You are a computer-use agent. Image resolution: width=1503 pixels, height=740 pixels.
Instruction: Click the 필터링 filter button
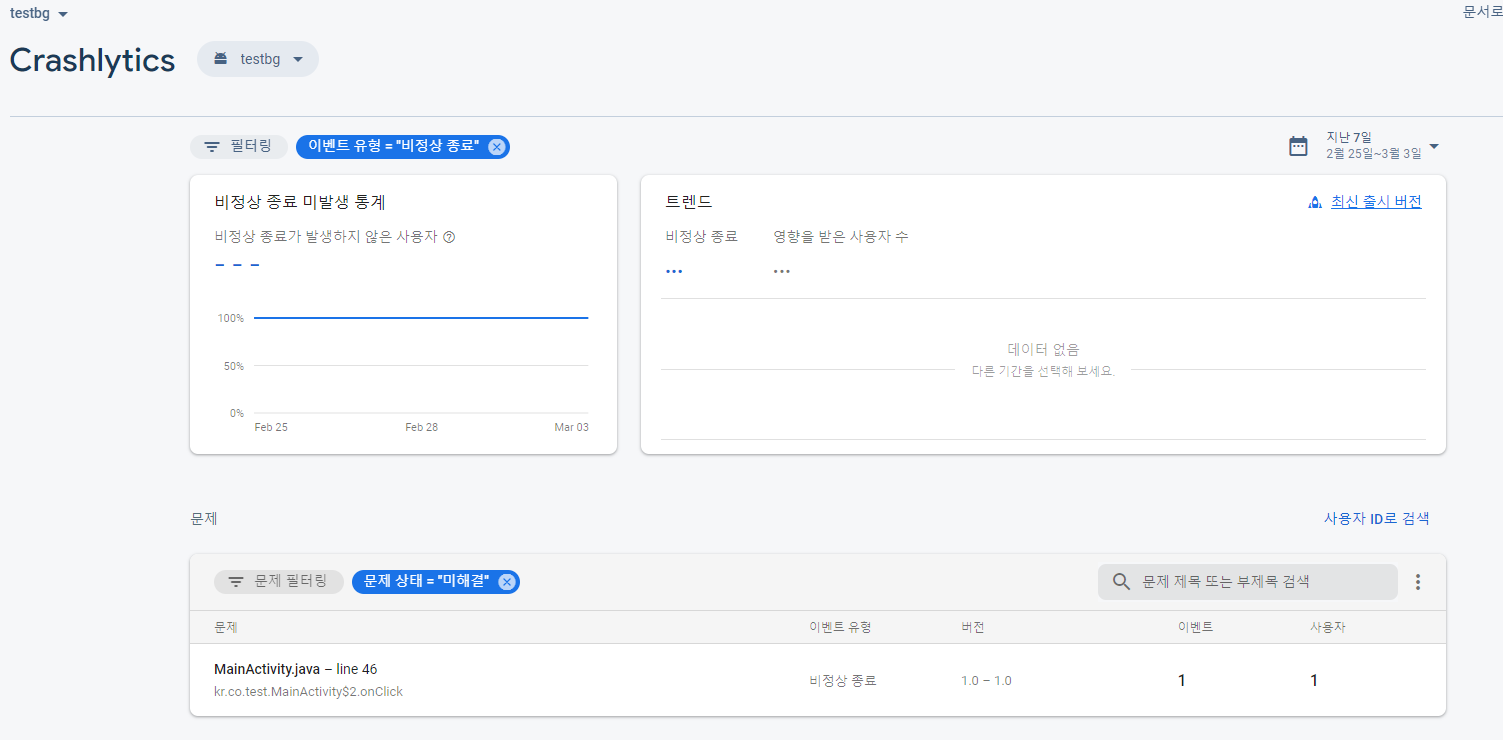click(239, 146)
